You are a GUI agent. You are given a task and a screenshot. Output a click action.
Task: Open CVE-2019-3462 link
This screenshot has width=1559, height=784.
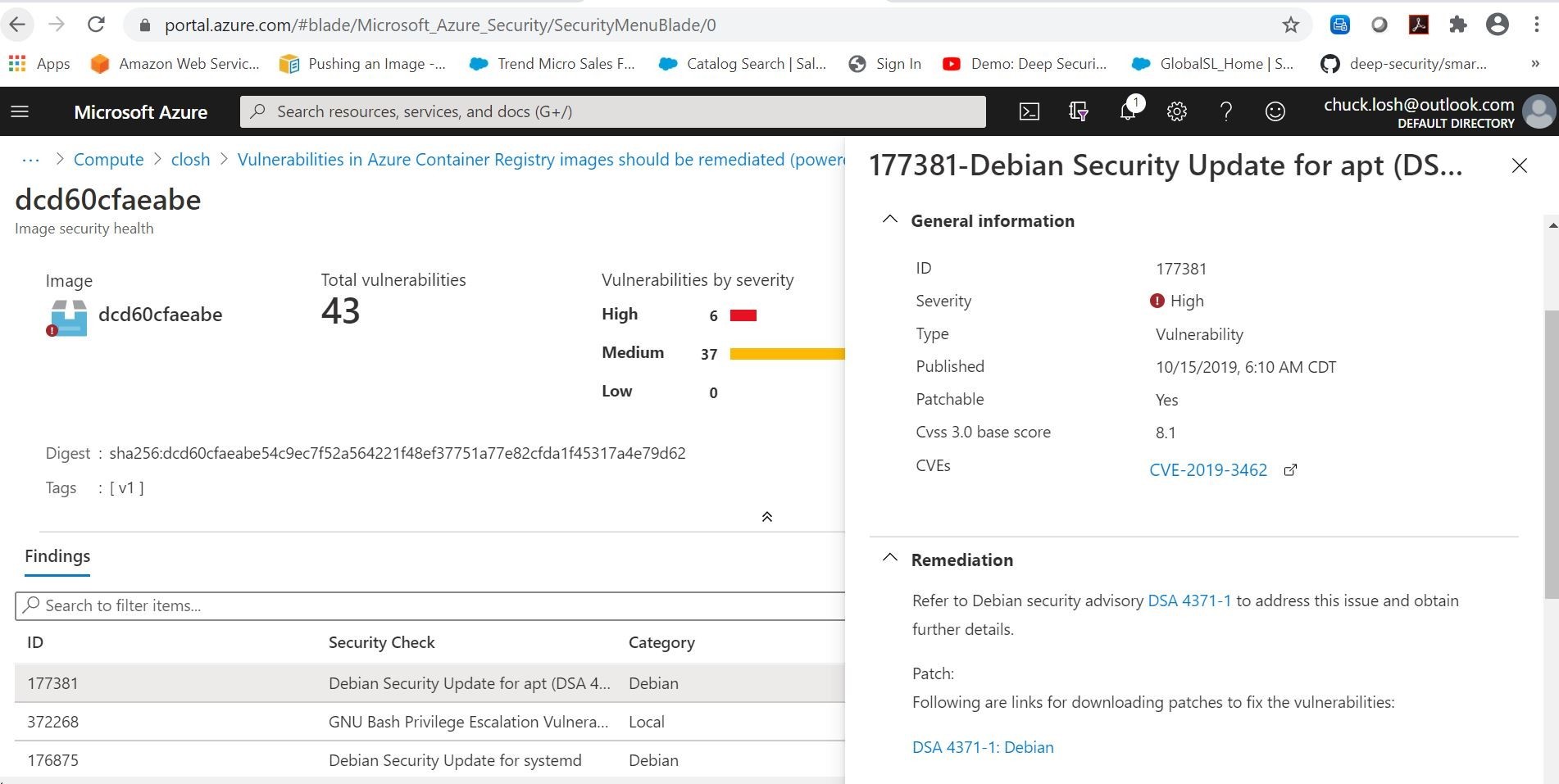pos(1208,470)
